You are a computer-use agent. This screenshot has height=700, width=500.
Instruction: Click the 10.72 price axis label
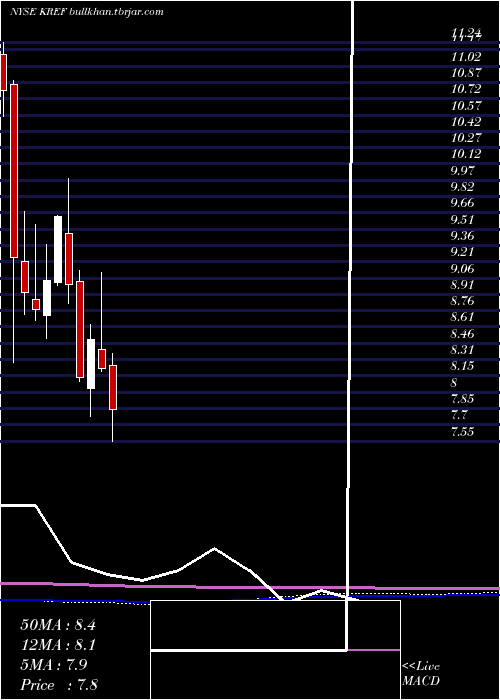click(x=466, y=89)
